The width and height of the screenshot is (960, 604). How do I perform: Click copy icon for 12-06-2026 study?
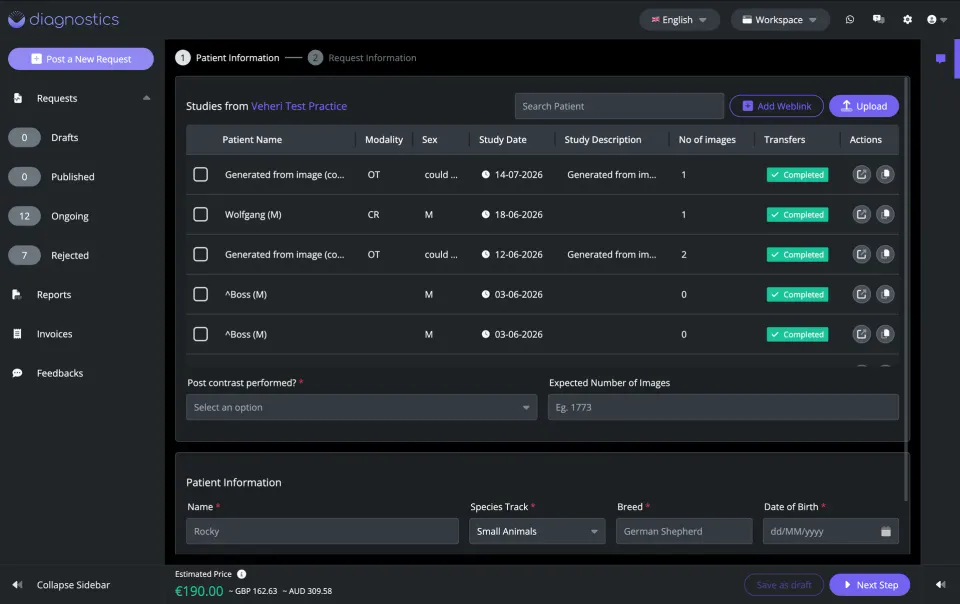pos(885,254)
